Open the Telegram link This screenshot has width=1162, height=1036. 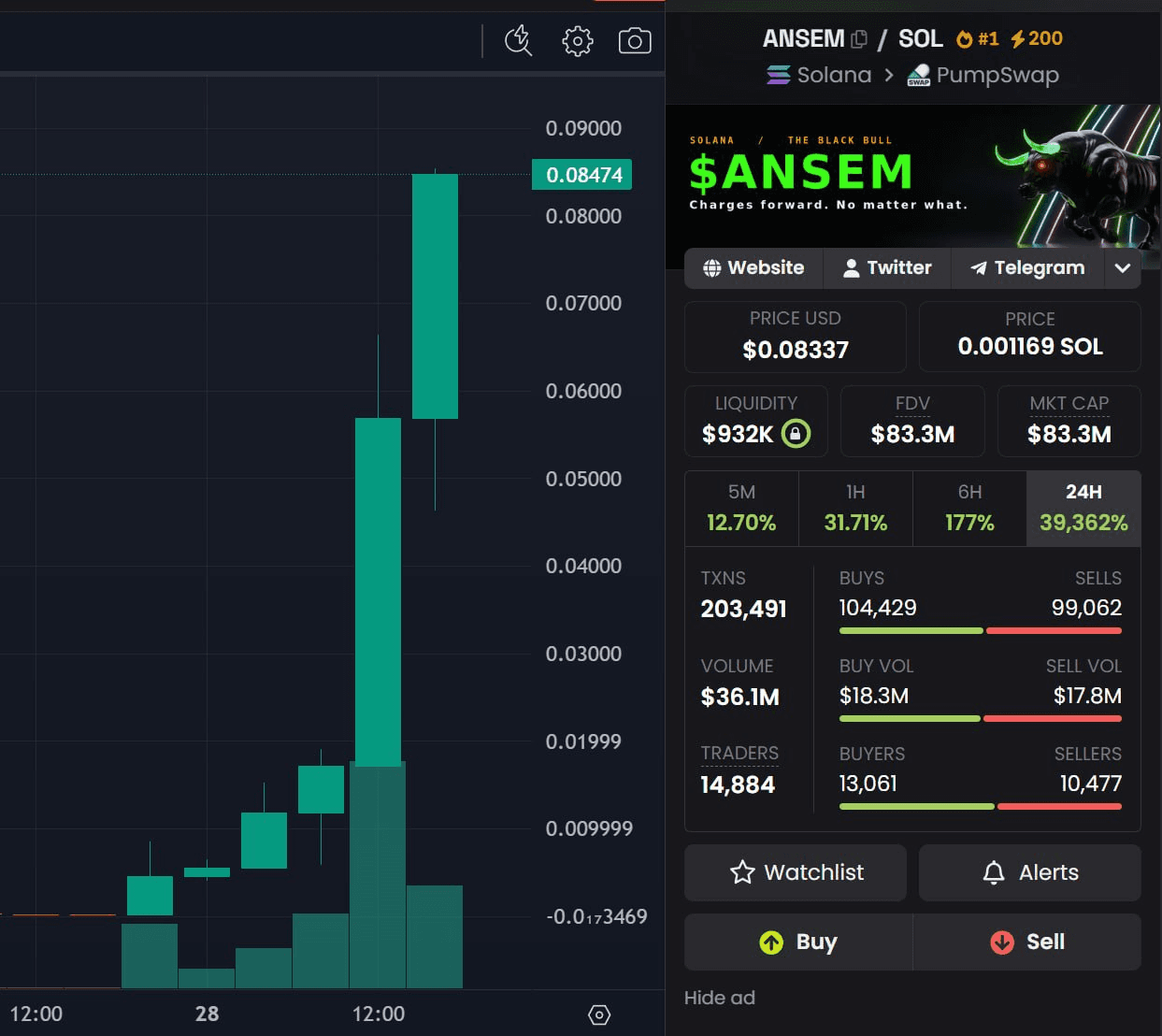pos(1027,268)
